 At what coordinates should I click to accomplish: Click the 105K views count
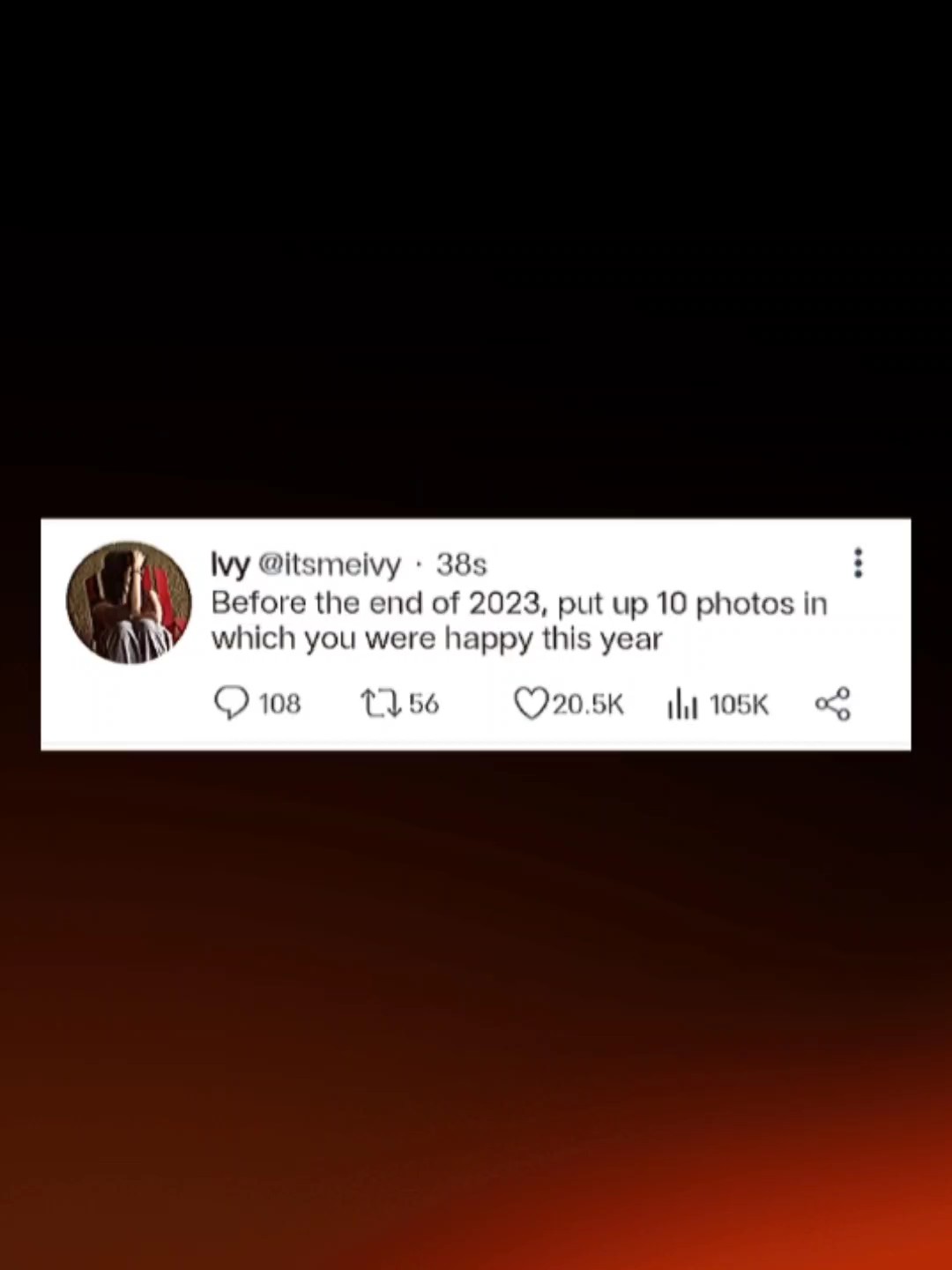[x=739, y=704]
